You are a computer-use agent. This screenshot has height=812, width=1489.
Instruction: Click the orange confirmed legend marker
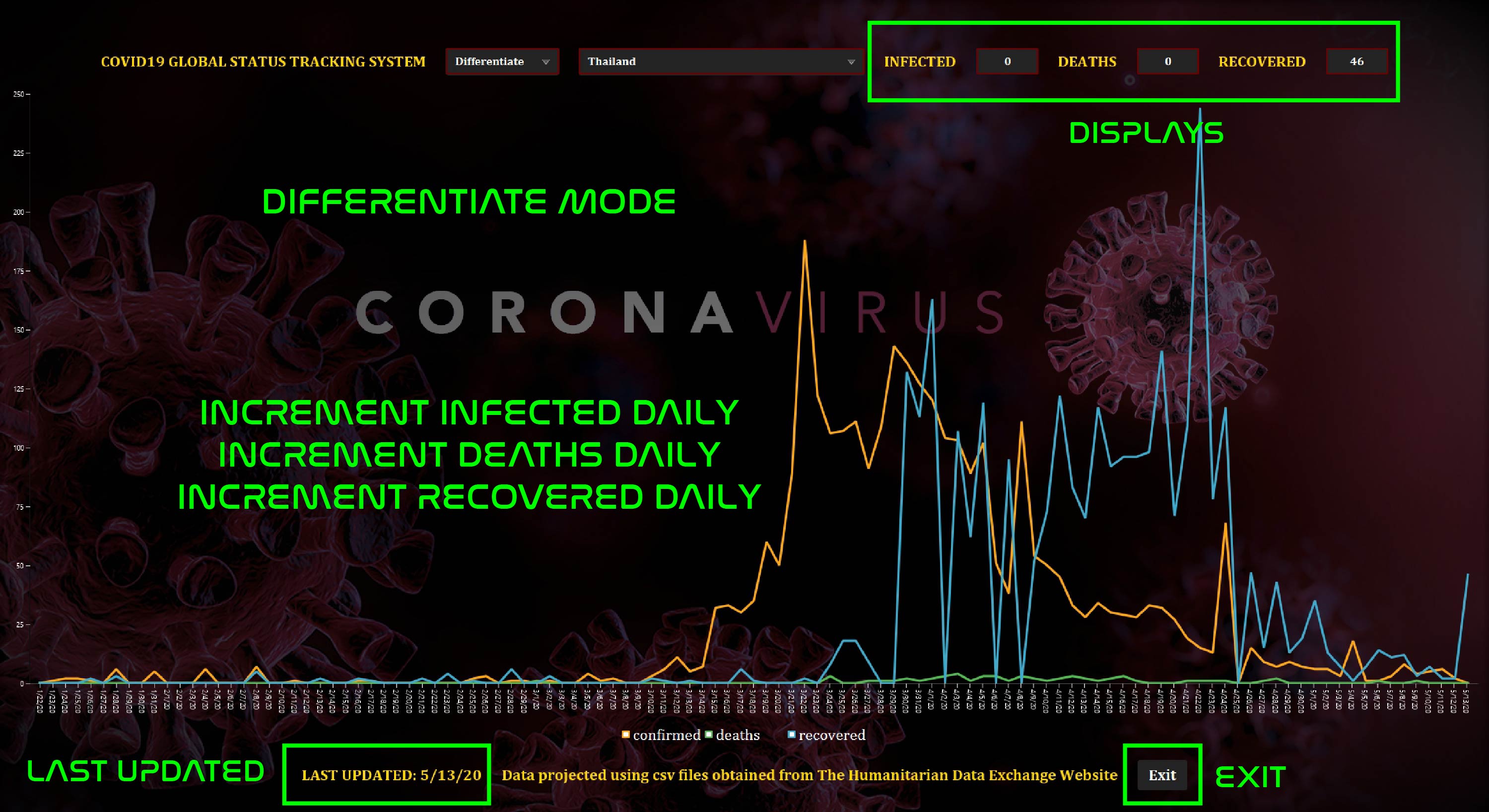tap(625, 735)
